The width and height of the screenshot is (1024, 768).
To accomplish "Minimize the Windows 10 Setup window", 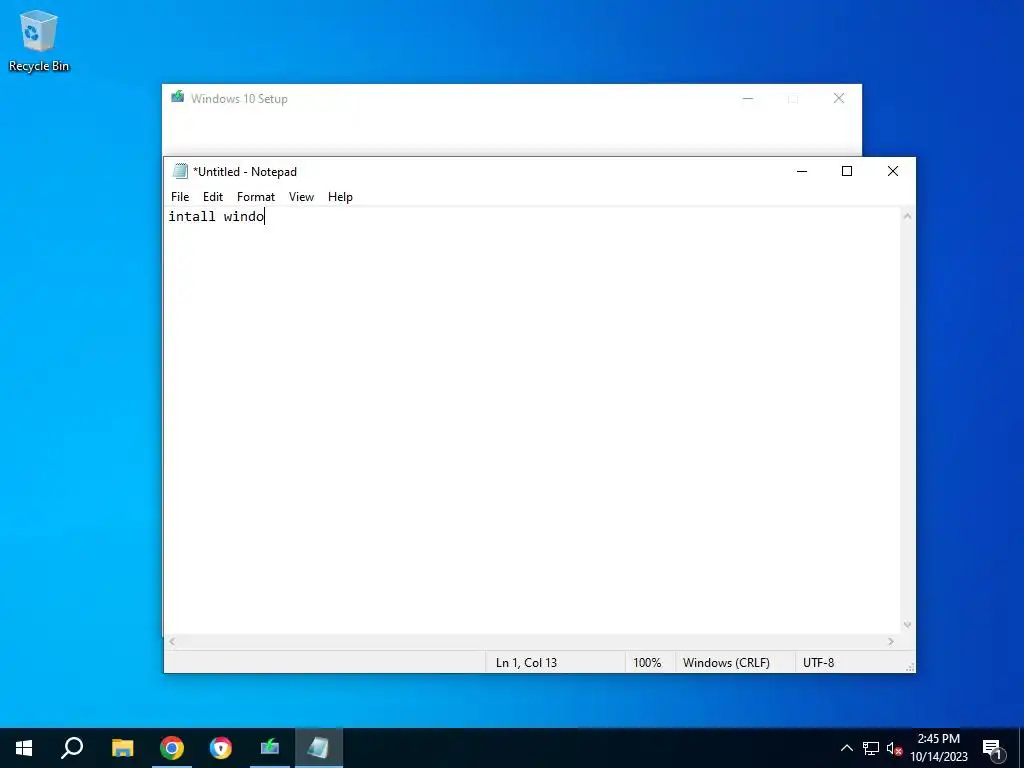I will (x=748, y=99).
